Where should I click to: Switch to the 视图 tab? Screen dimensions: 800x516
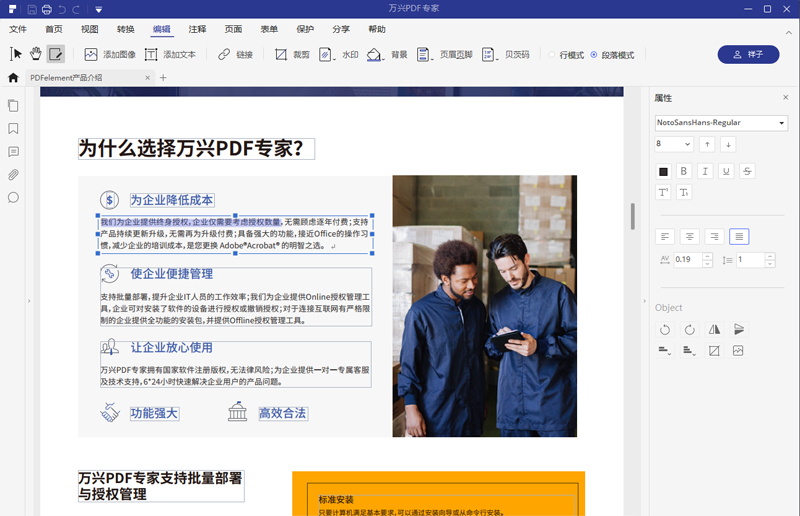(89, 29)
